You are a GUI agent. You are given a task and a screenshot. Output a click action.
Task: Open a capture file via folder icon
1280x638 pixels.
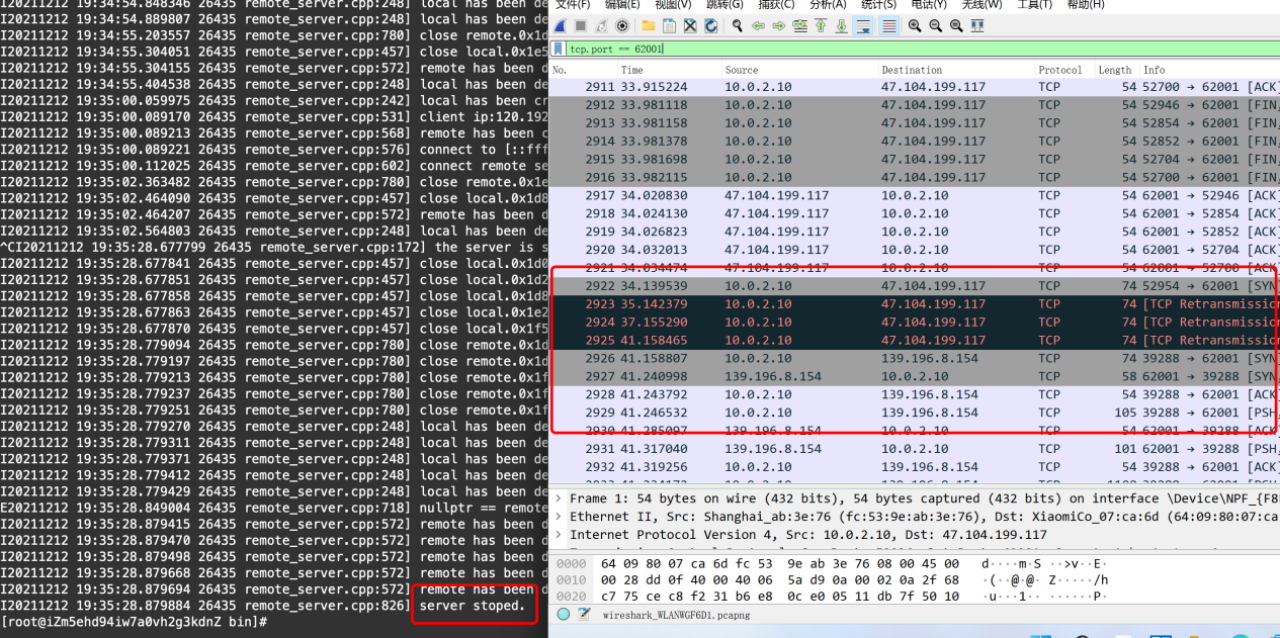648,26
